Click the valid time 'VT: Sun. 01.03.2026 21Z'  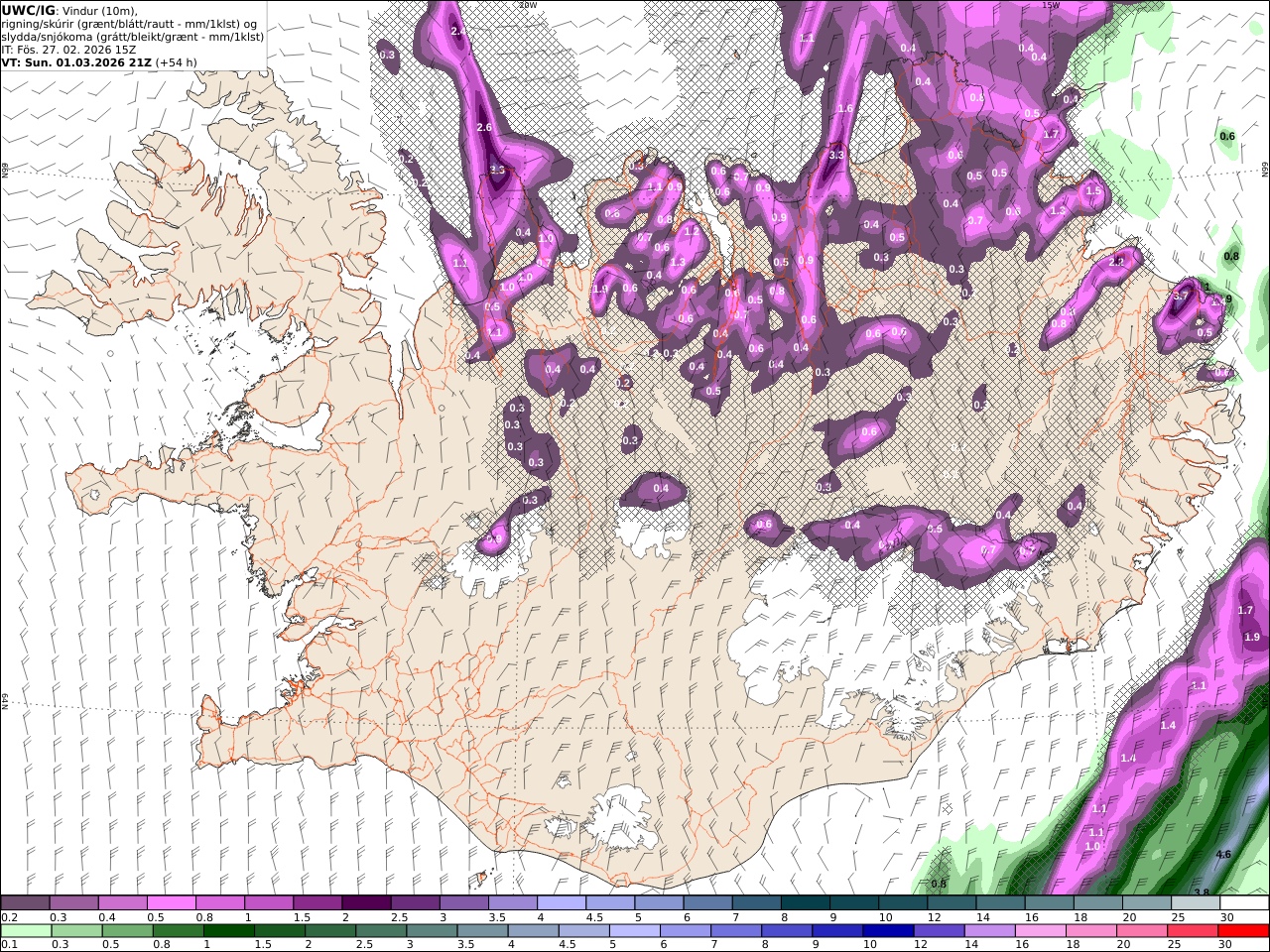[76, 61]
